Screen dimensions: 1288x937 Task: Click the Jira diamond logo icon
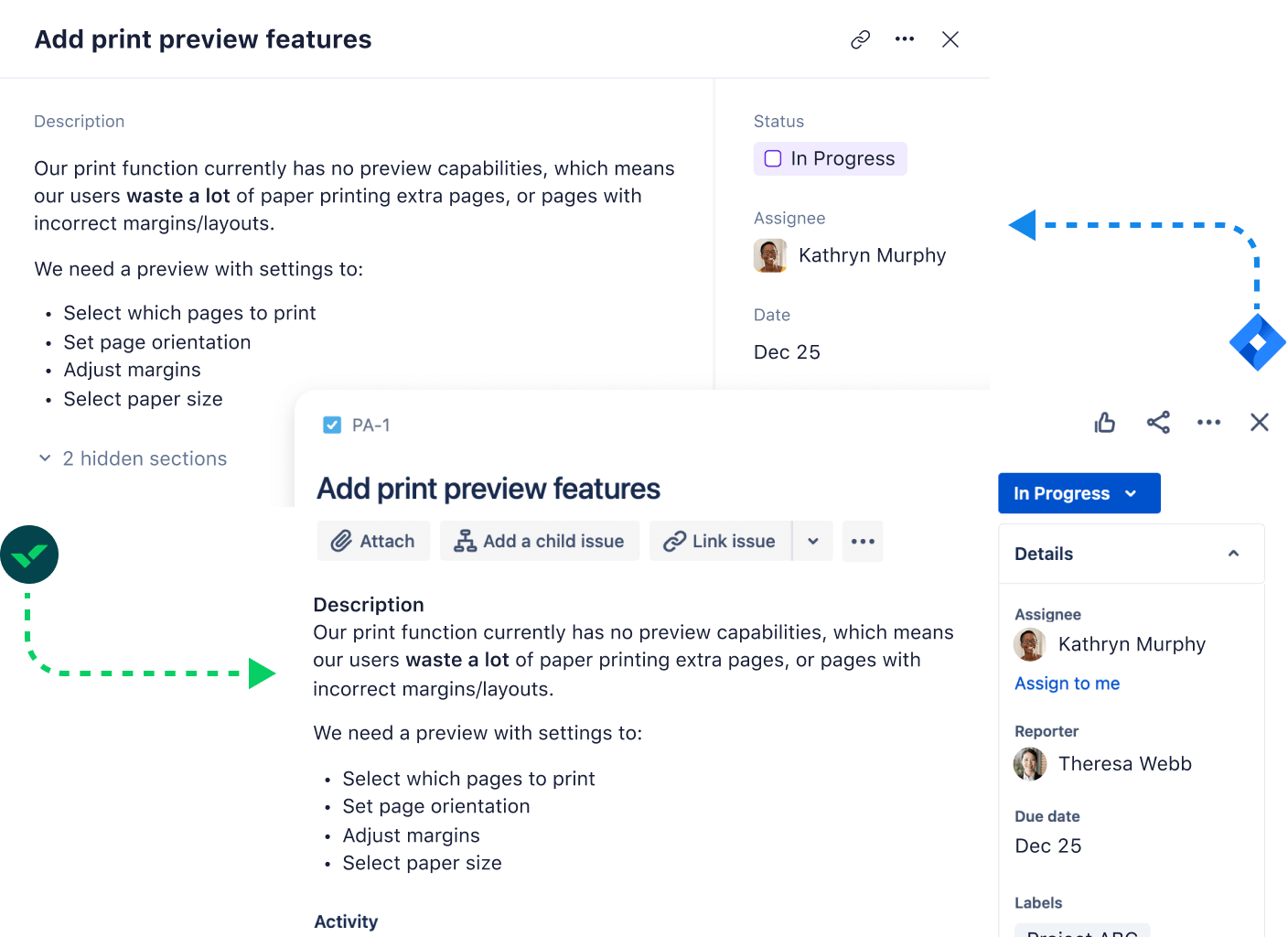coord(1258,342)
